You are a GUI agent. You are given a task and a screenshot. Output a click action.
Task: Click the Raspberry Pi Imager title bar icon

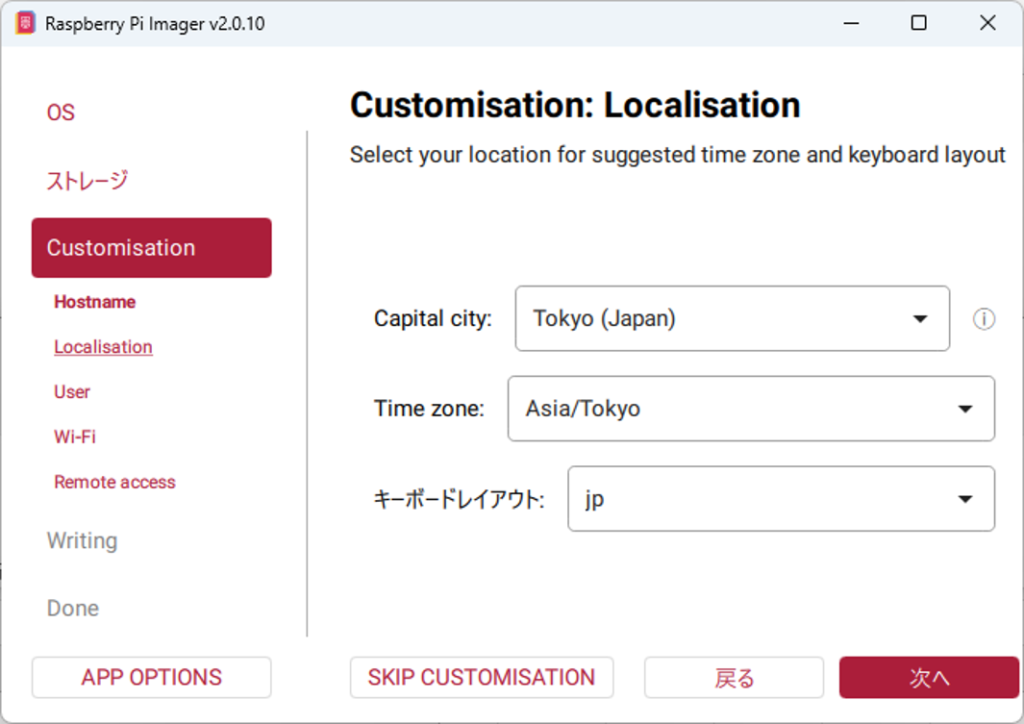pos(25,24)
